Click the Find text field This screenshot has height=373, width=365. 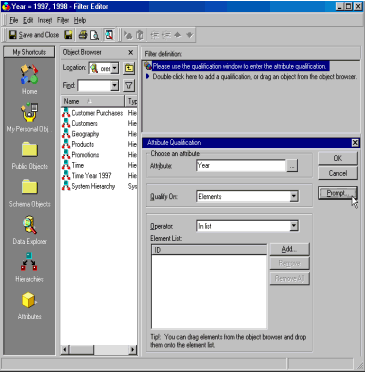pyautogui.click(x=94, y=86)
